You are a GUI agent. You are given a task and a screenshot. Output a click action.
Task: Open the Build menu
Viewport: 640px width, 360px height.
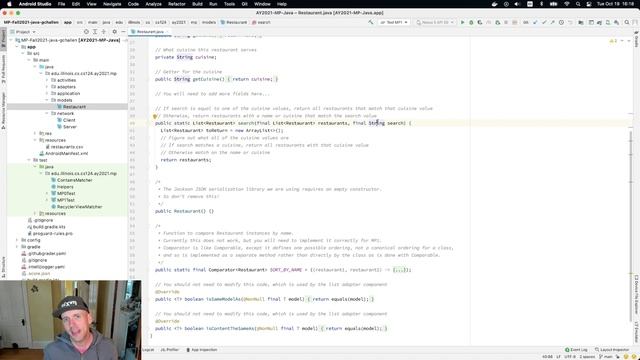[x=197, y=4]
